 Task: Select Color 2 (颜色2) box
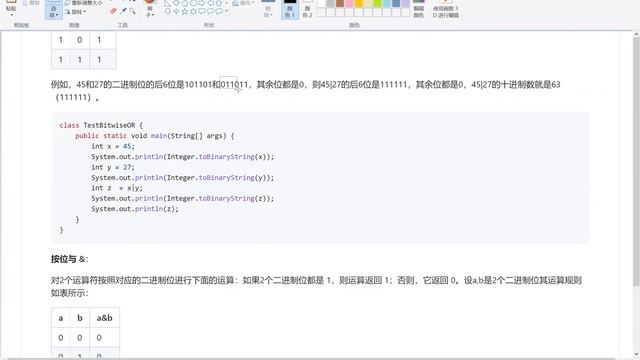(x=307, y=9)
